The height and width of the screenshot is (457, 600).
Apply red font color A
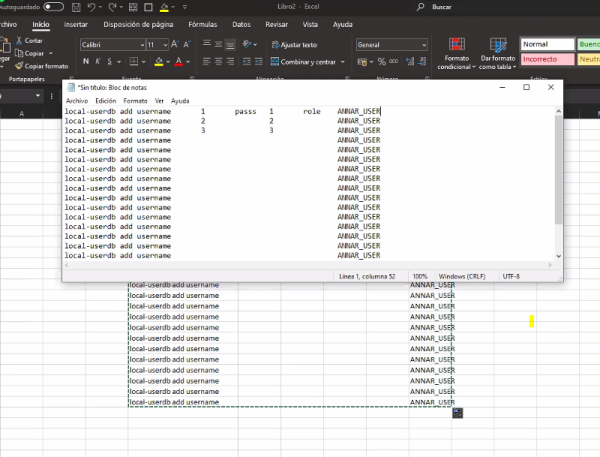(x=178, y=61)
